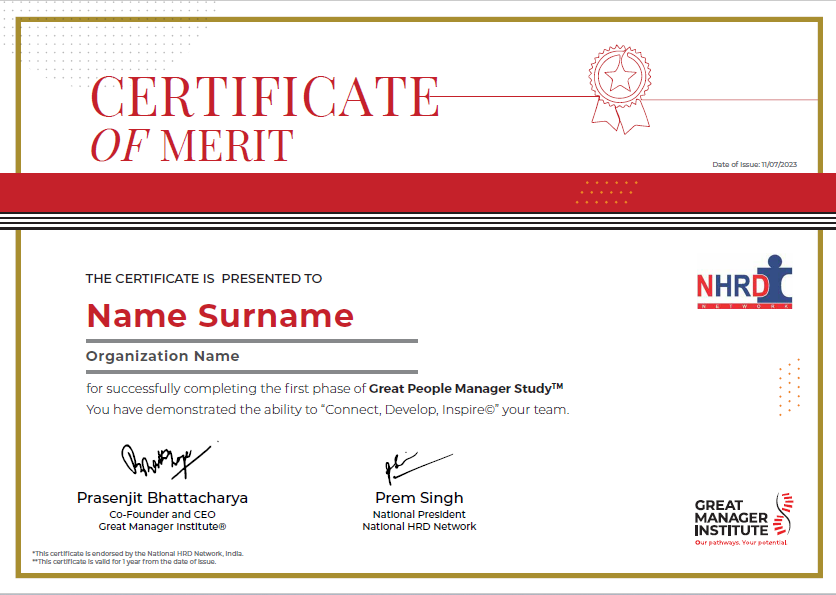
Task: Click 'Great People Manager Study' bold text
Action: (466, 388)
